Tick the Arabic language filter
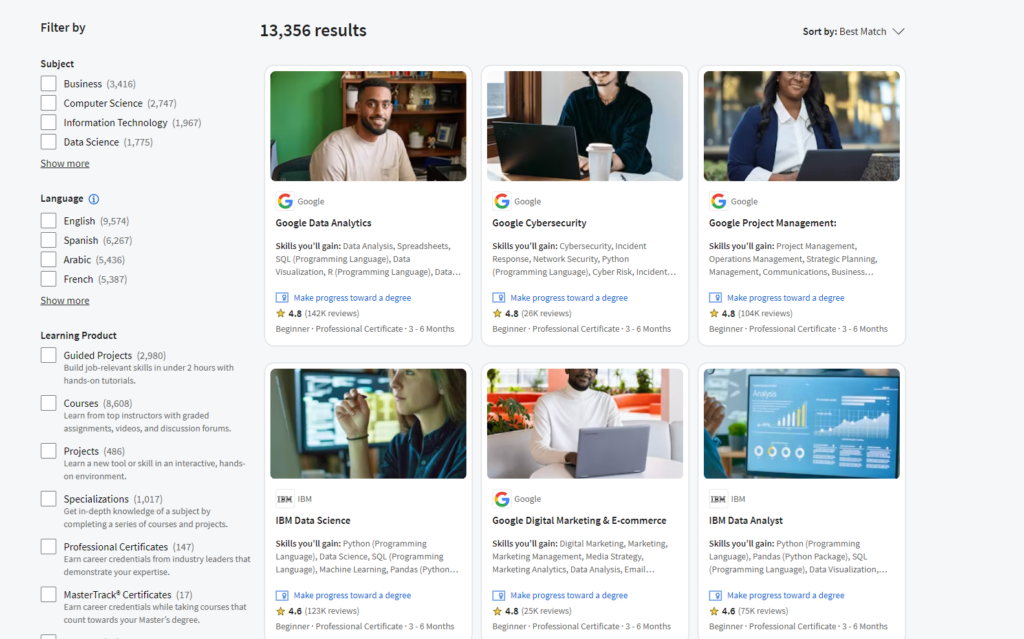This screenshot has width=1024, height=639. pos(48,260)
